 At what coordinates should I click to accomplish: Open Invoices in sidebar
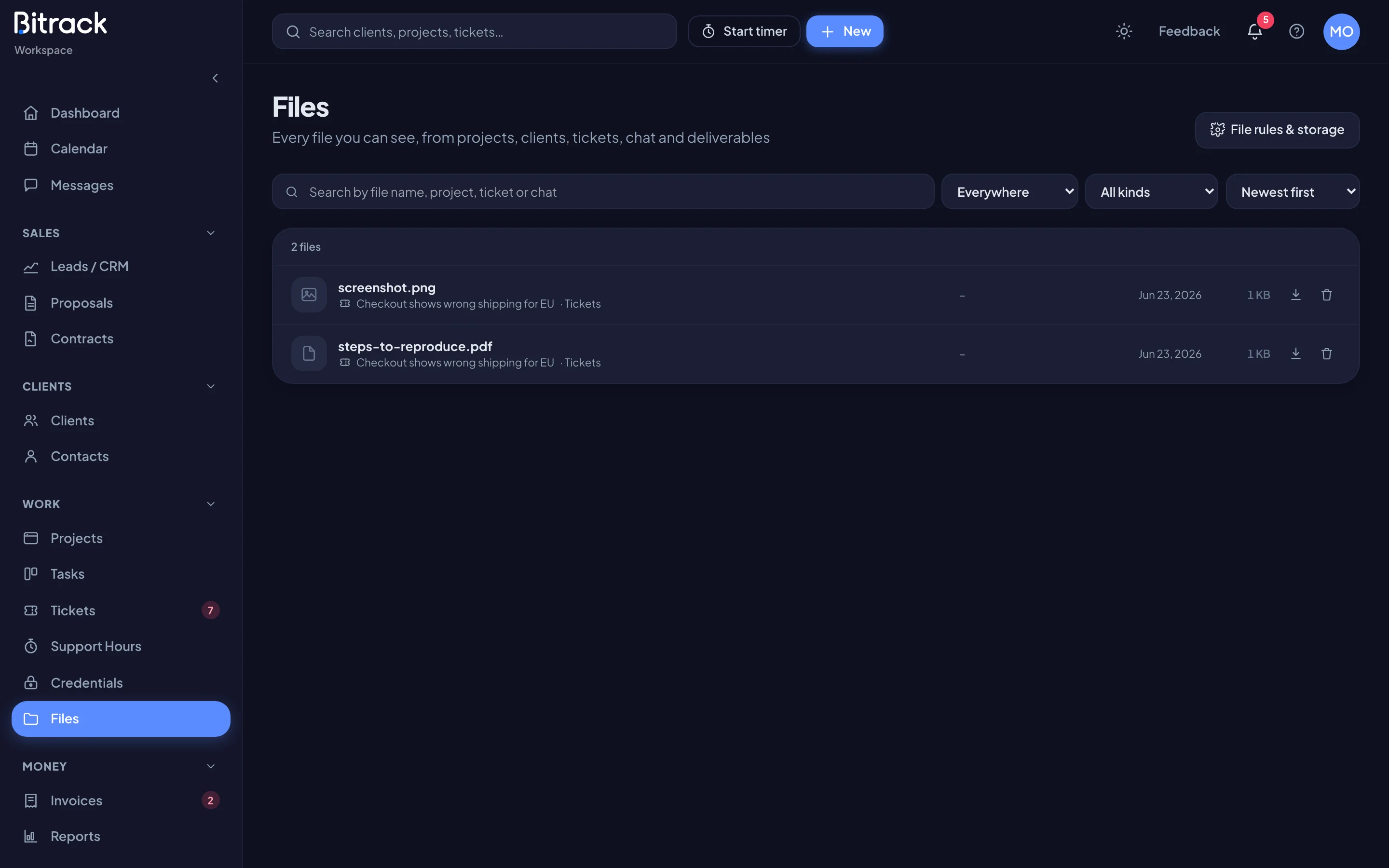point(121,800)
